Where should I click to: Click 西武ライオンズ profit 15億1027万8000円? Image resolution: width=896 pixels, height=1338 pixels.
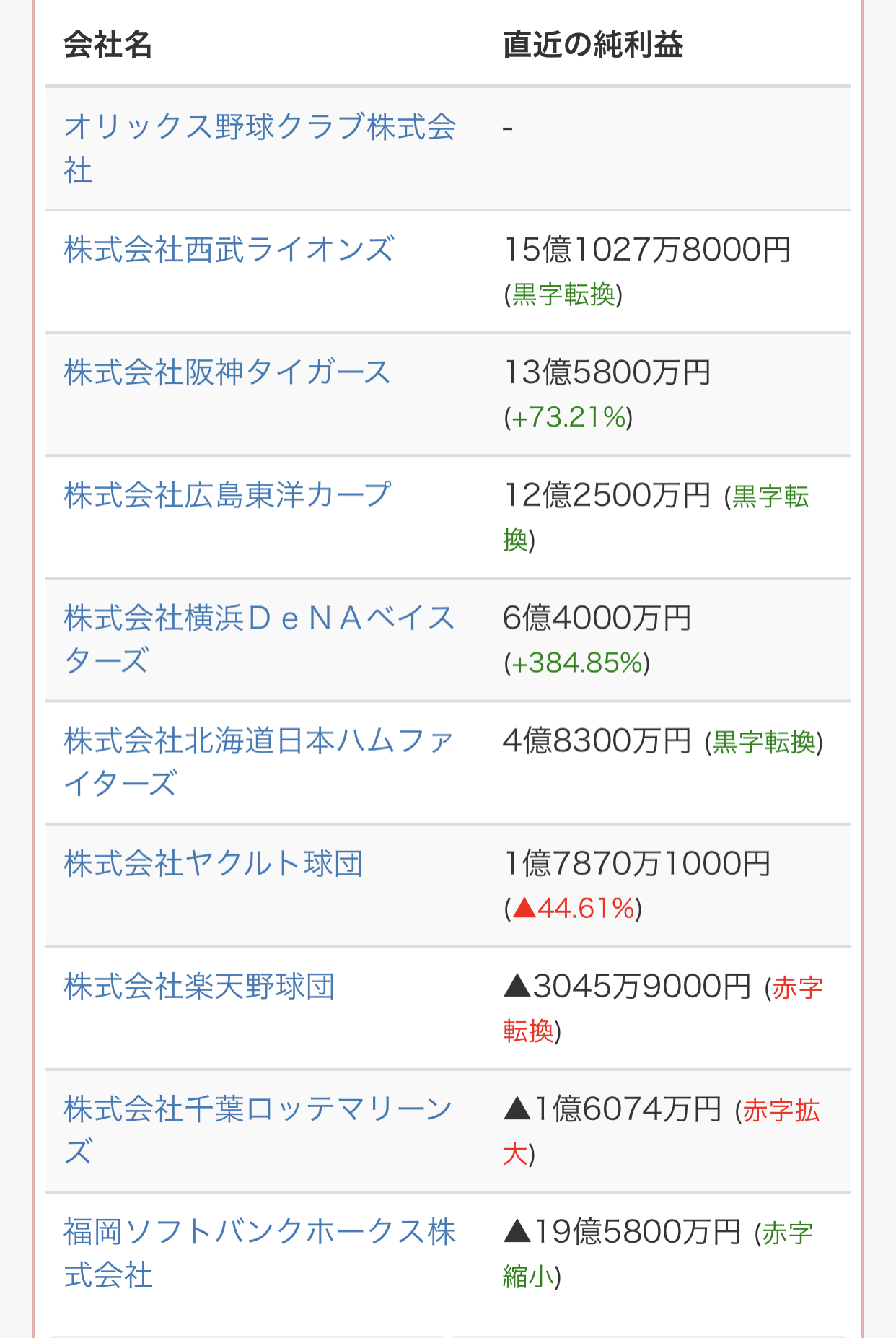(x=647, y=250)
